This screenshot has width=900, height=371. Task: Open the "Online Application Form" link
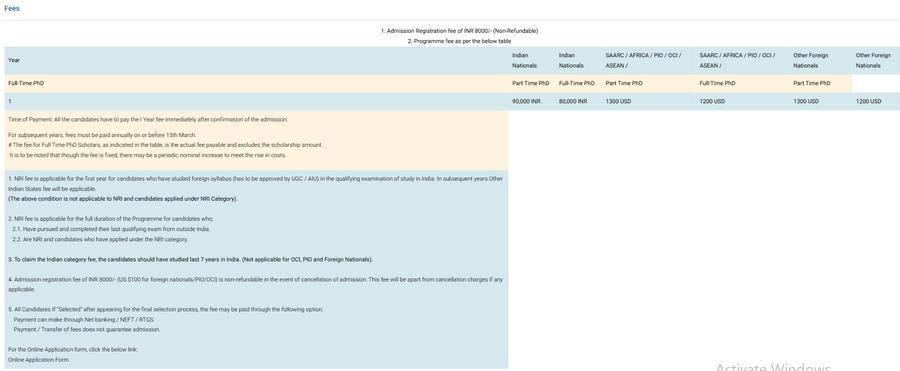38,360
